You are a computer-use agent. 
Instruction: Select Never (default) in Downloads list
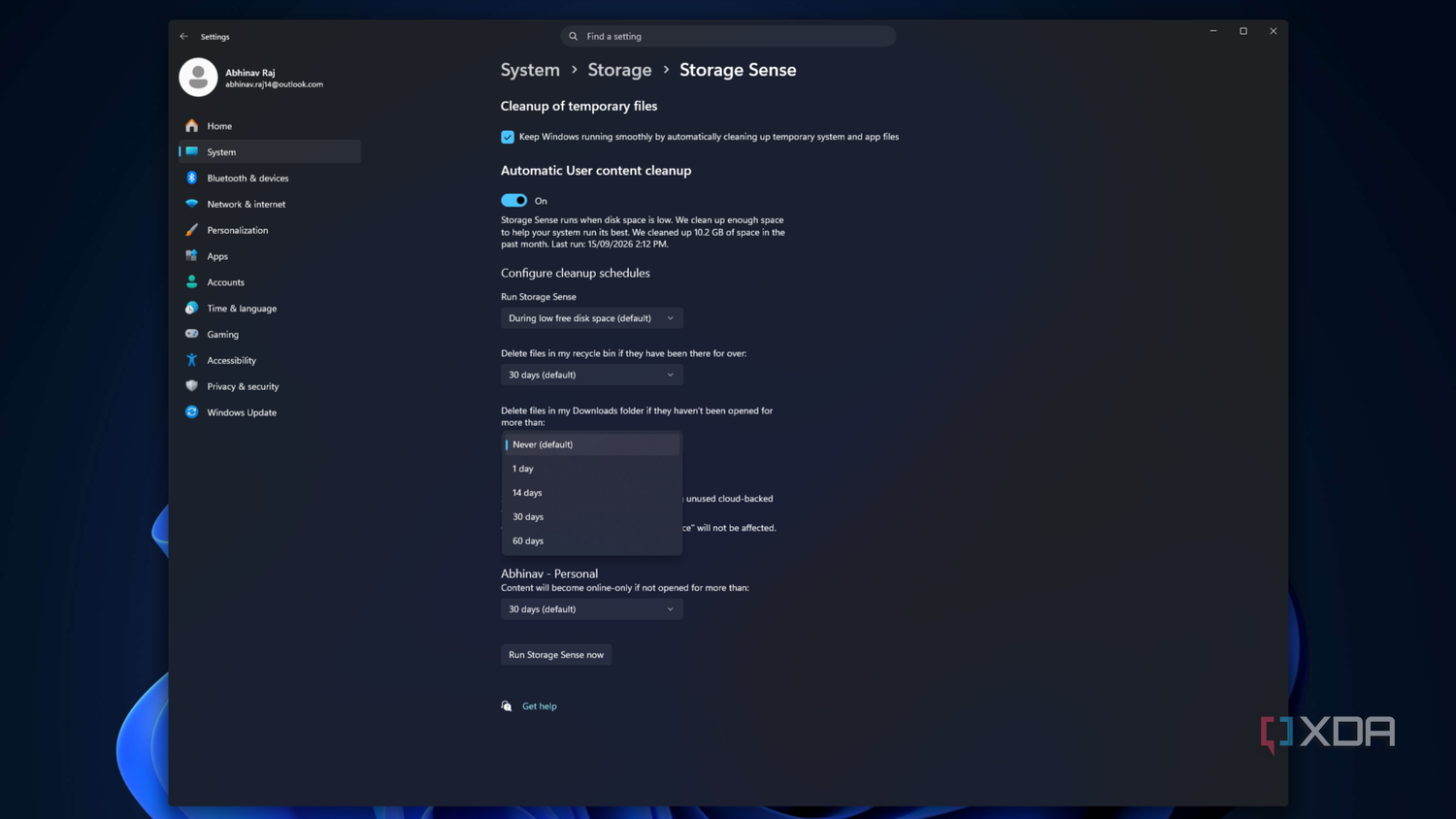(591, 444)
